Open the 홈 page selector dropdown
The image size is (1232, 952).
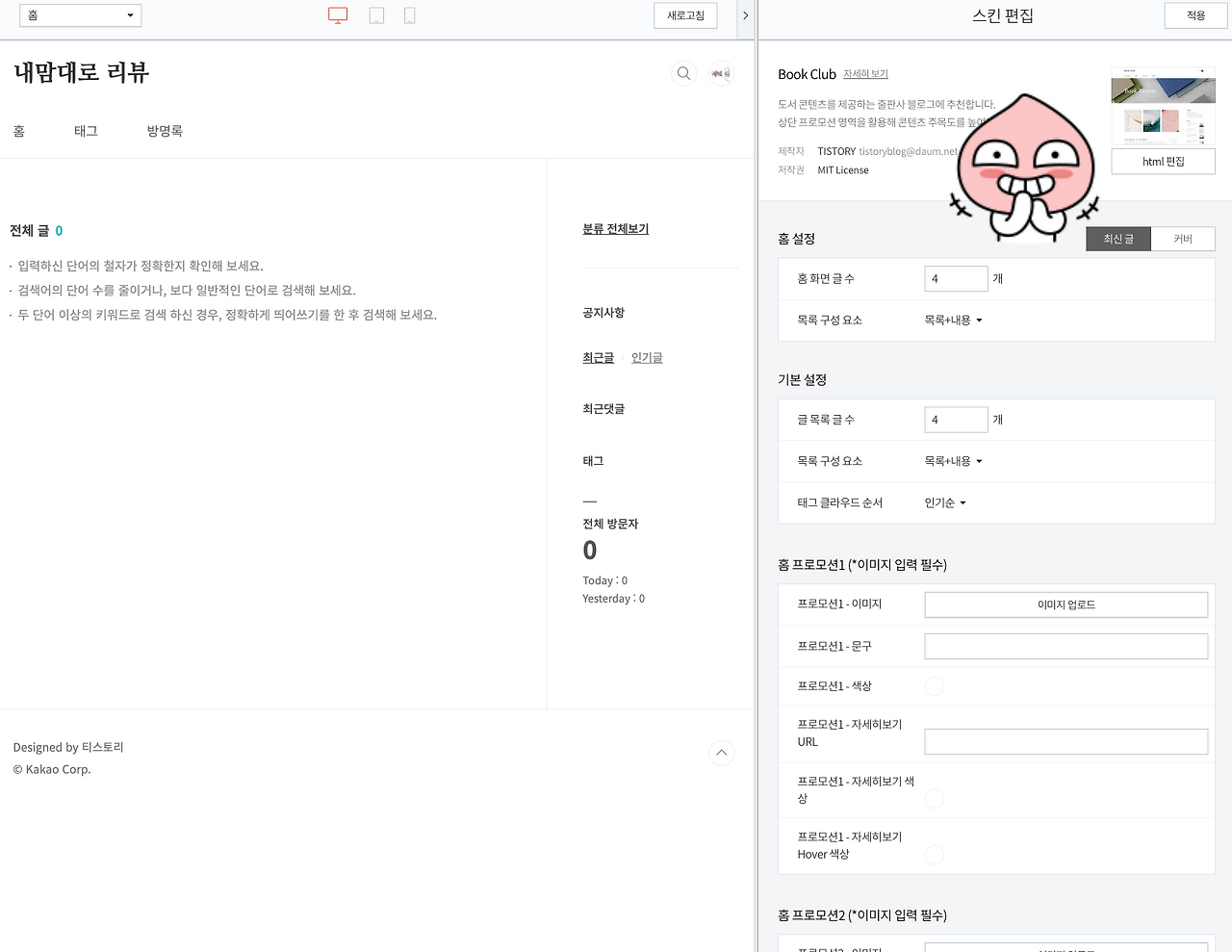point(80,14)
